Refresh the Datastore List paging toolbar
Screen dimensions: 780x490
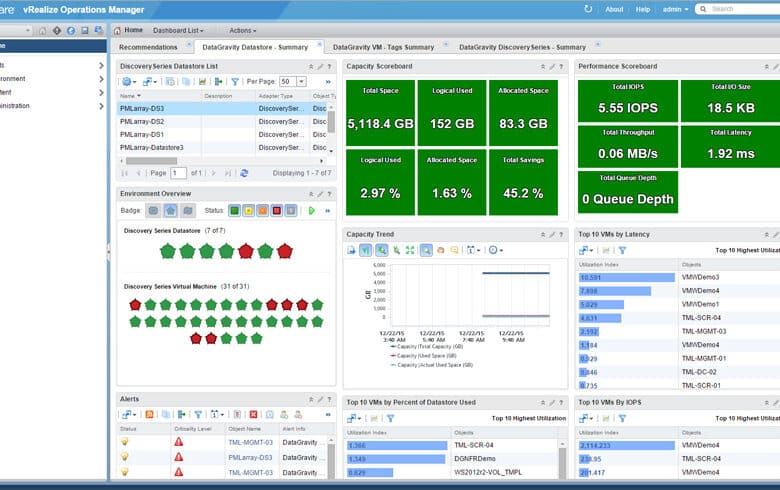(x=244, y=173)
